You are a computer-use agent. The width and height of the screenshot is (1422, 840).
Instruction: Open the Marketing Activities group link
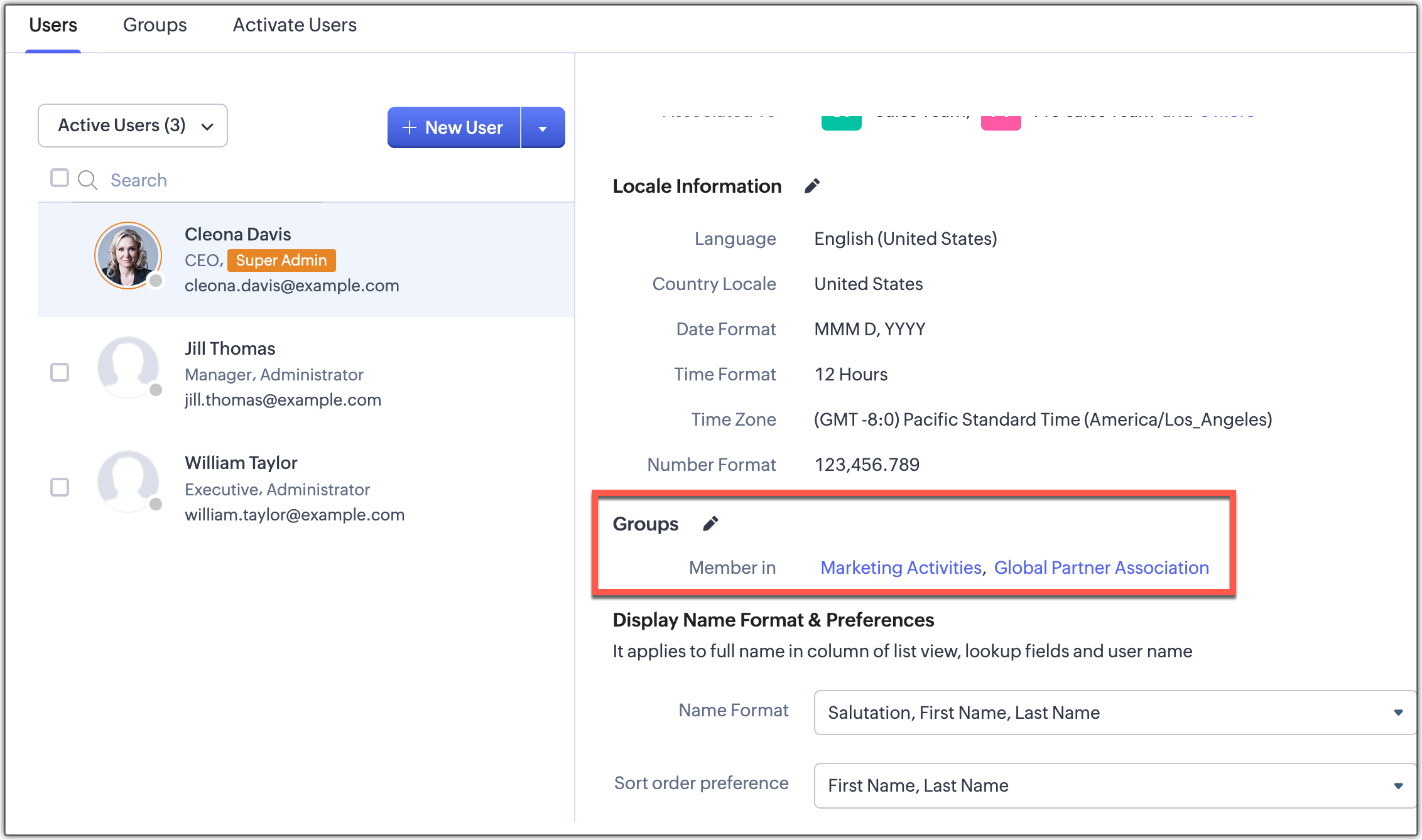pos(901,568)
